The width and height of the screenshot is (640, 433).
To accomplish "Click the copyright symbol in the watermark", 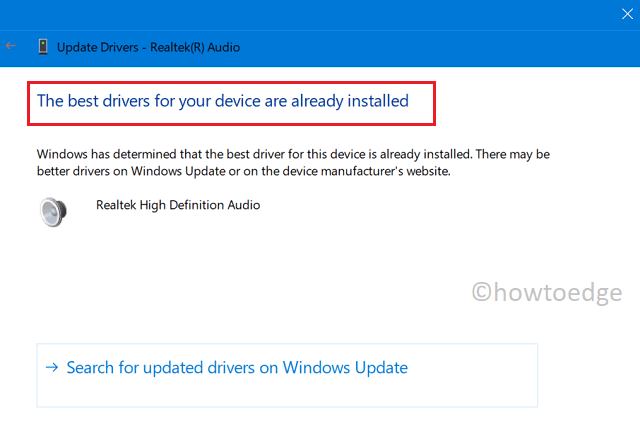I will coord(482,292).
